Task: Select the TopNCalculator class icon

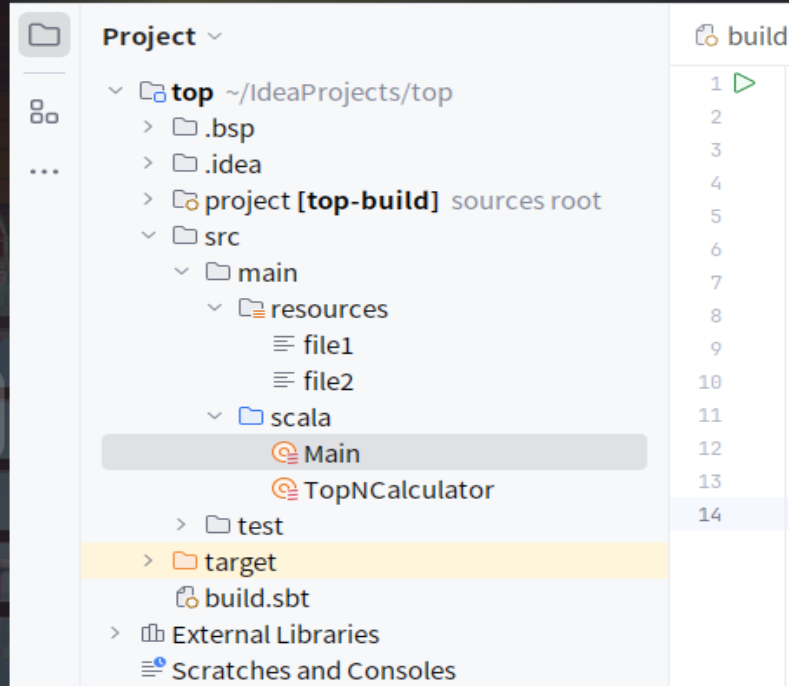Action: tap(285, 489)
